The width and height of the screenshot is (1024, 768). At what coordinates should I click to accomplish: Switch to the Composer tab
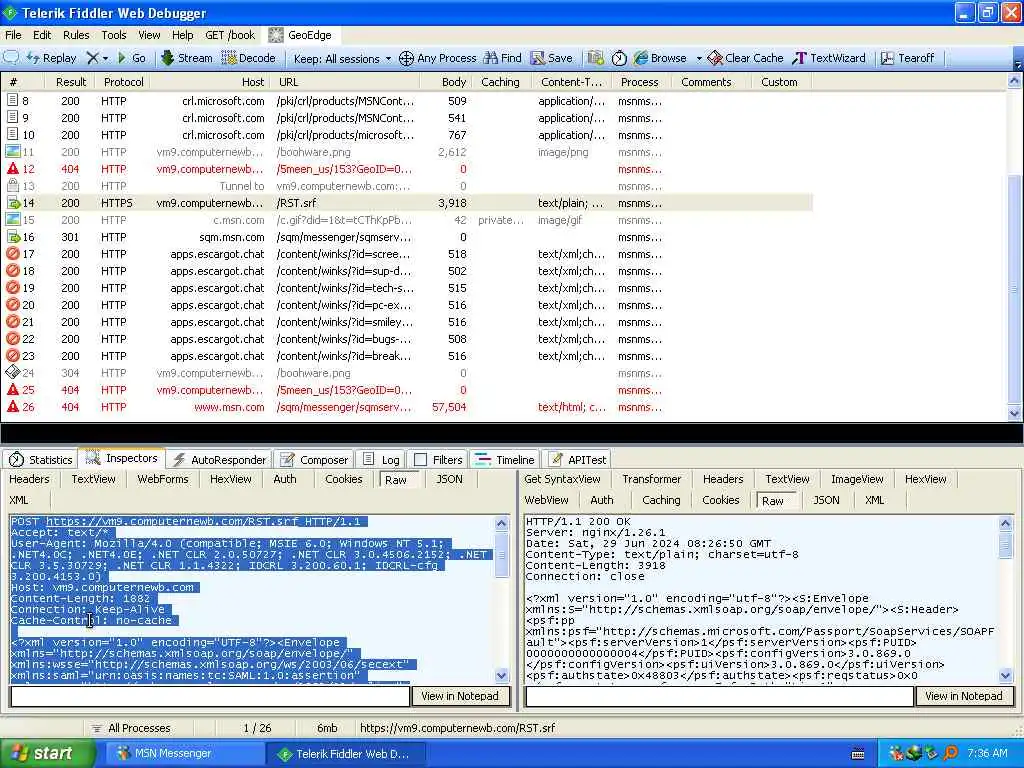tap(314, 460)
